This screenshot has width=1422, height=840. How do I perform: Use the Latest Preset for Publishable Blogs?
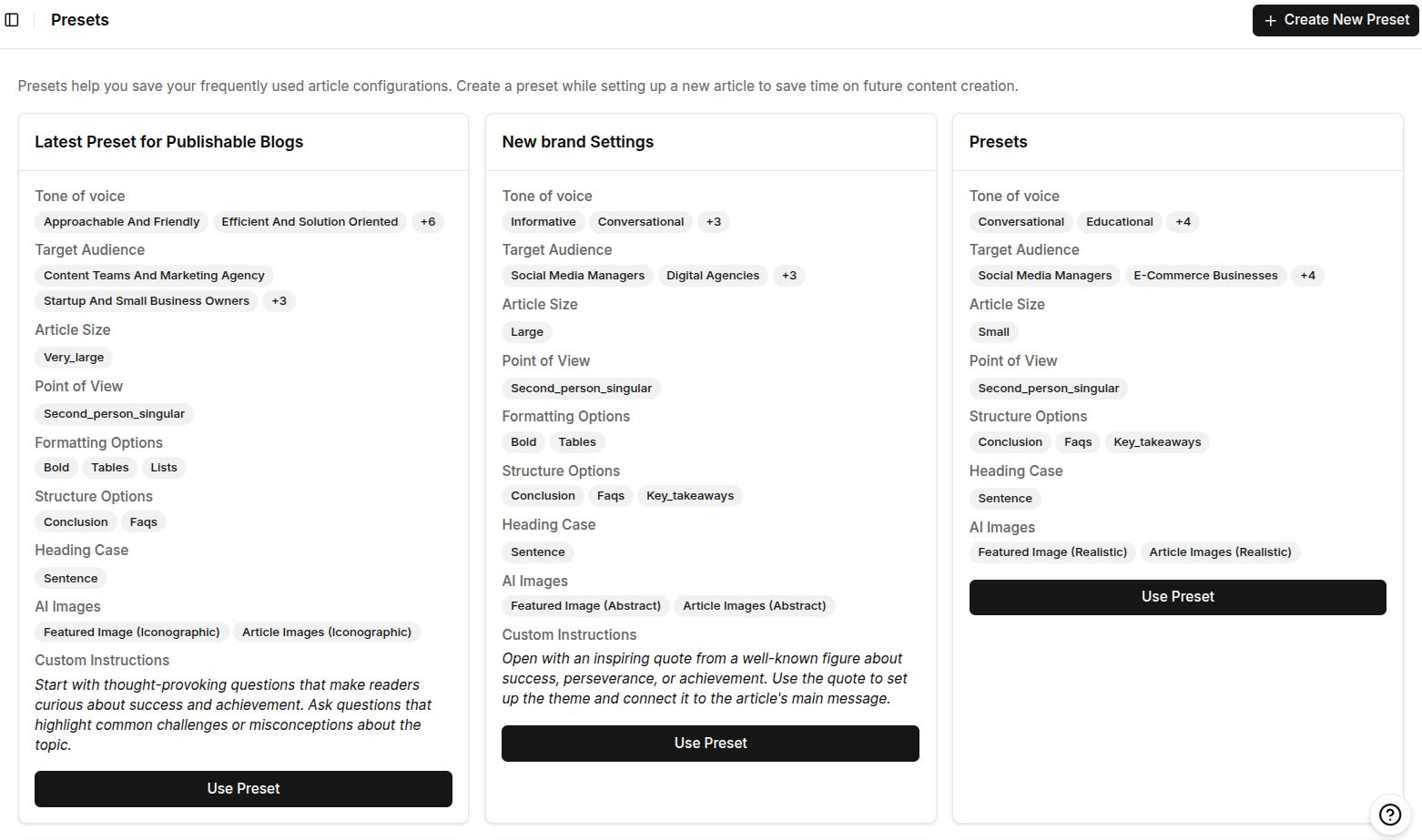243,788
